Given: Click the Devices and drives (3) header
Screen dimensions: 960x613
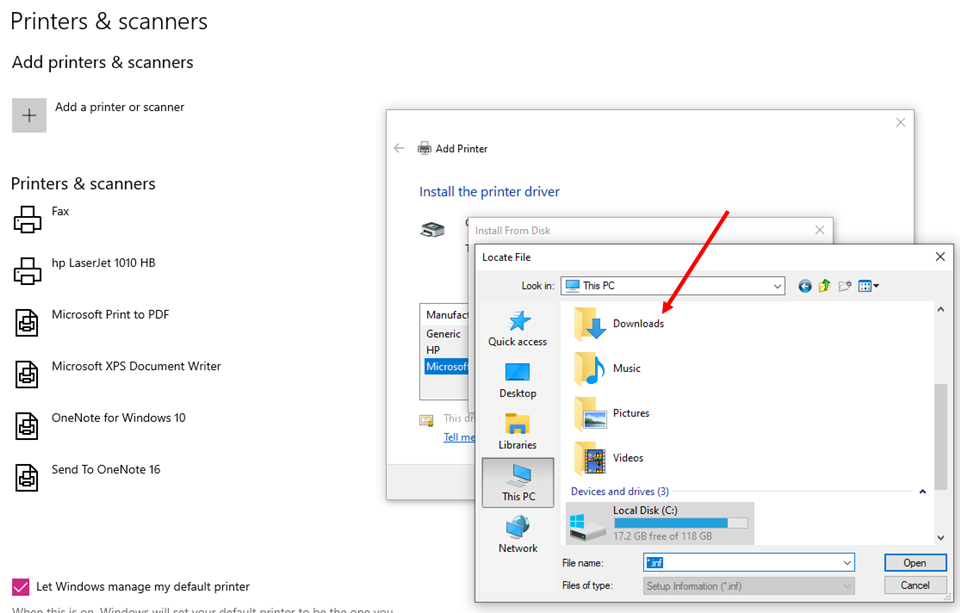Looking at the screenshot, I should 620,491.
